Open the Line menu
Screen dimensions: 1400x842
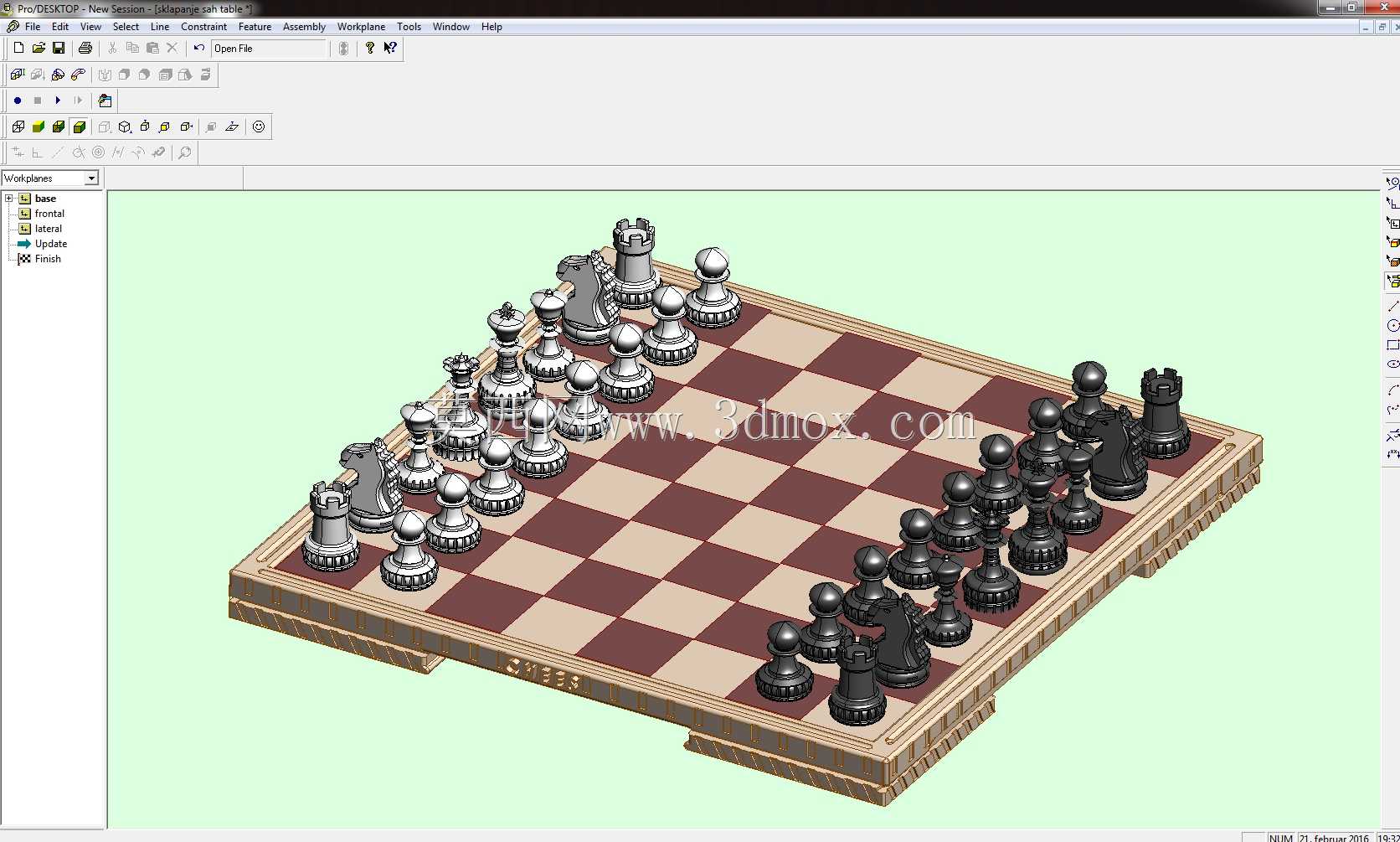click(160, 27)
